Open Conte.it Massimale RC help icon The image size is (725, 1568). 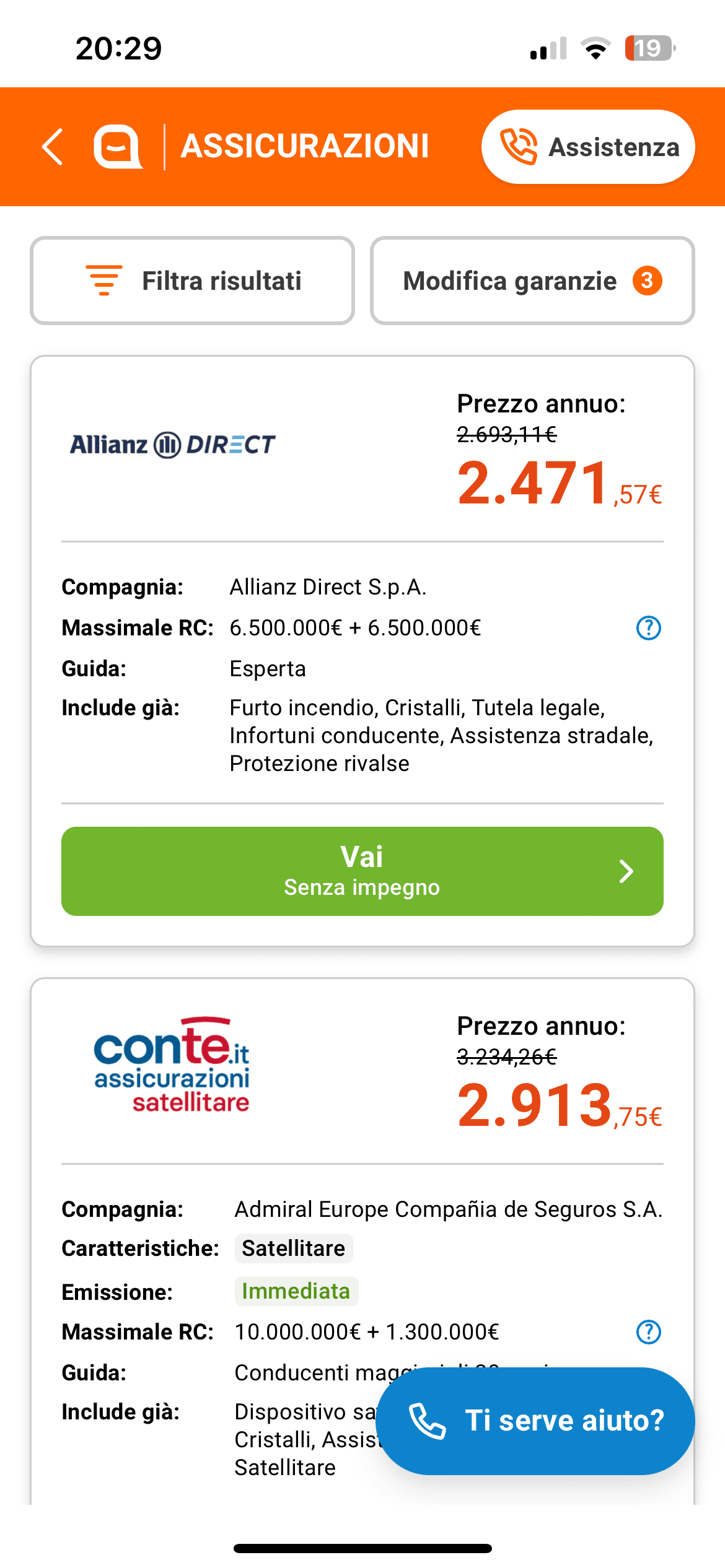648,1332
